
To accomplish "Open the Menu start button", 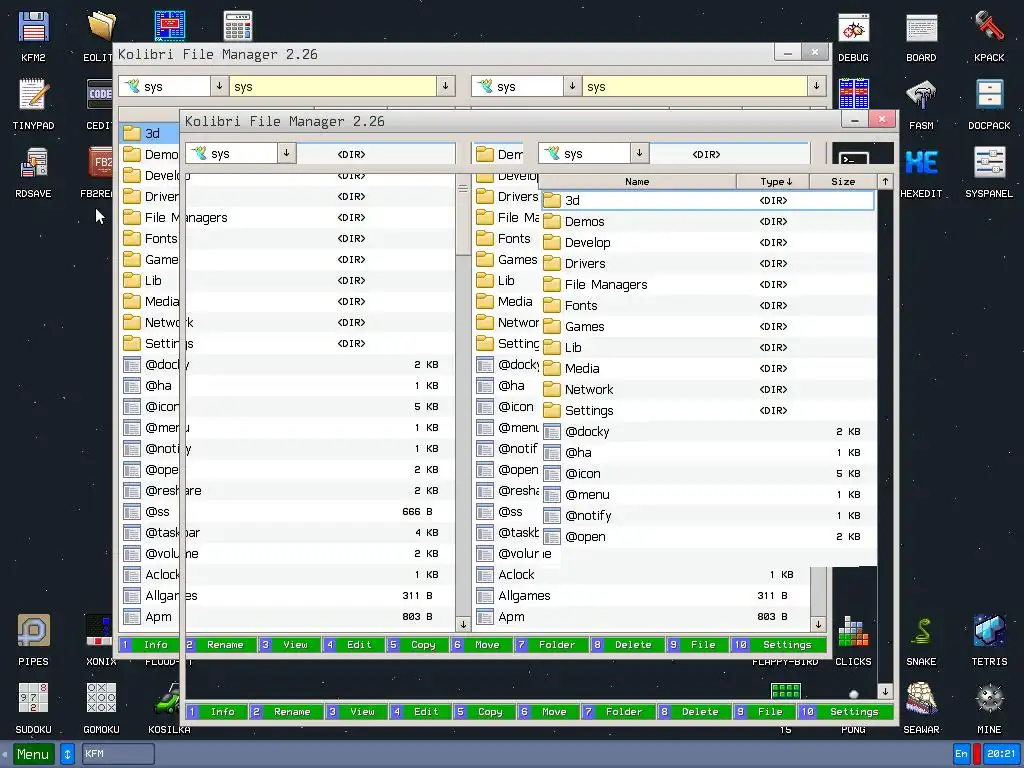I will [x=33, y=754].
